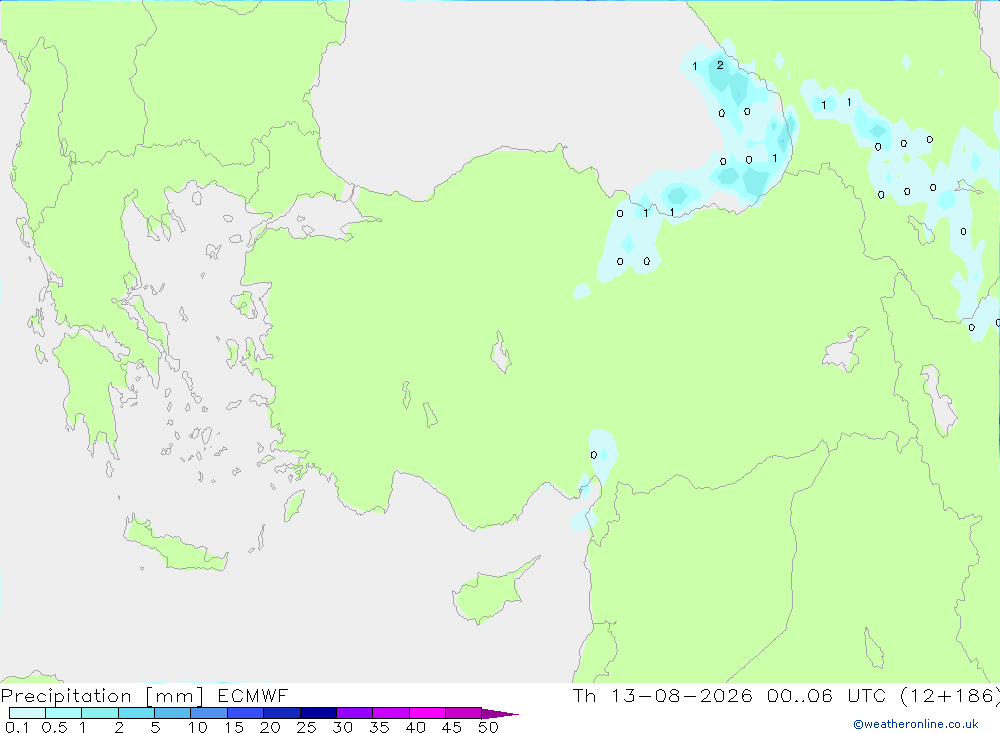The image size is (1000, 733).
Task: Click the 20–25 mm dark blue legend swatch
Action: (x=282, y=713)
